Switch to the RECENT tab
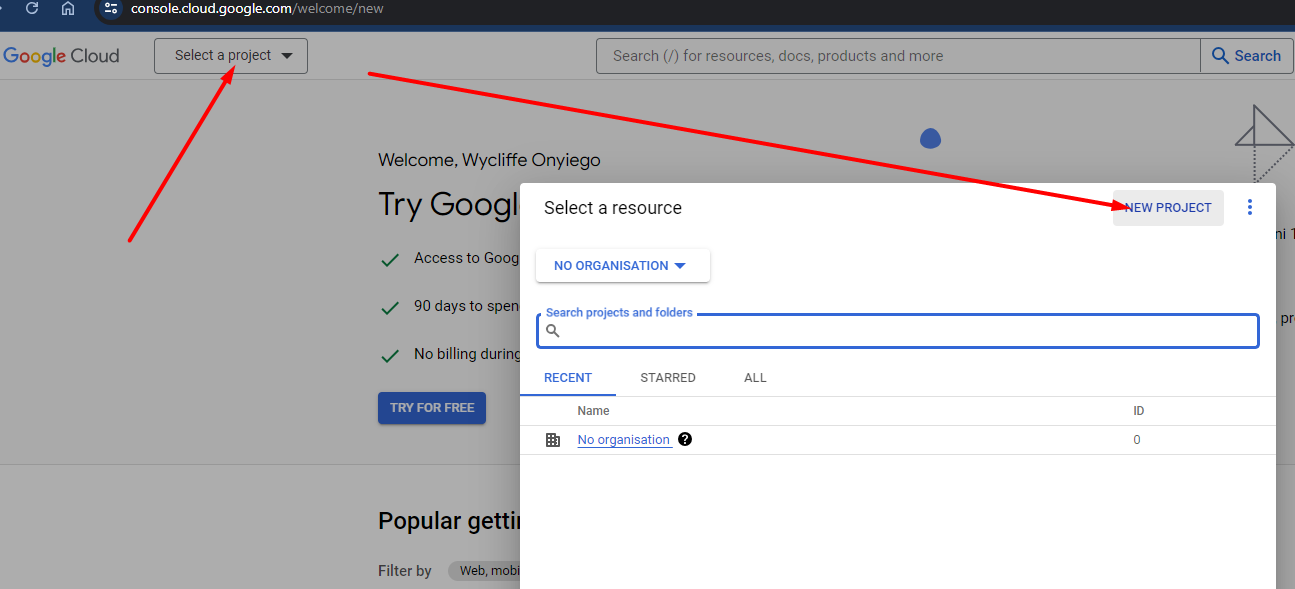Image resolution: width=1295 pixels, height=589 pixels. (x=568, y=378)
